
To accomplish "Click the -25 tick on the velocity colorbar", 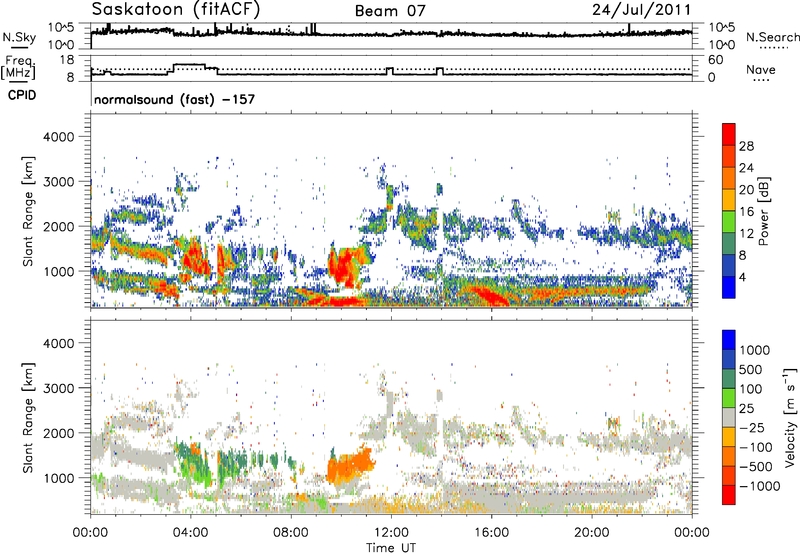I will pyautogui.click(x=753, y=427).
